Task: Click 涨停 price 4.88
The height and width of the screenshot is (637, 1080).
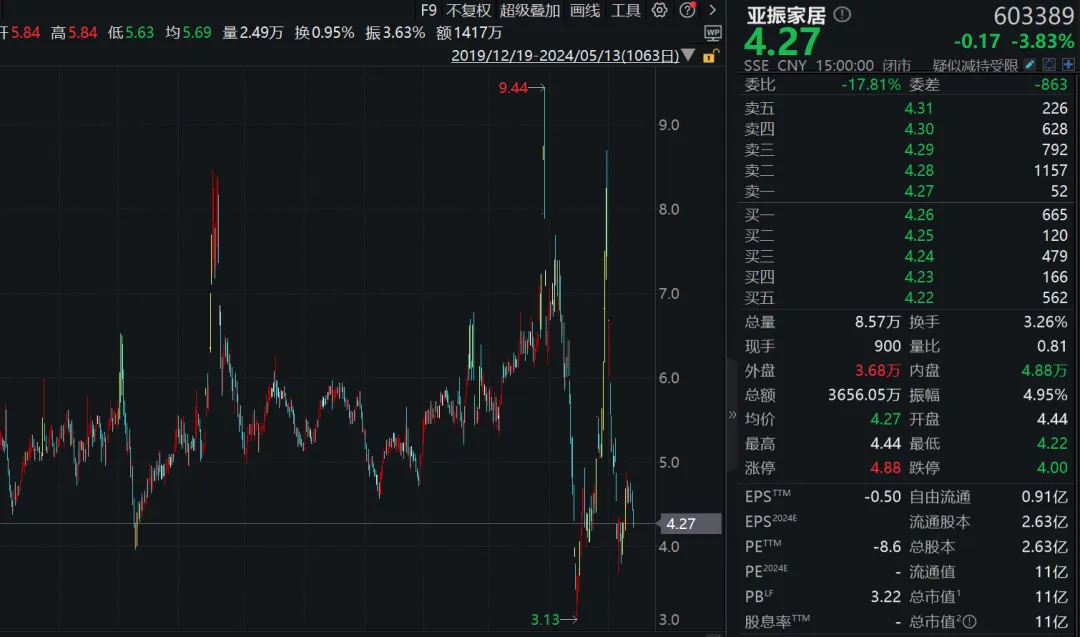Action: (x=885, y=468)
